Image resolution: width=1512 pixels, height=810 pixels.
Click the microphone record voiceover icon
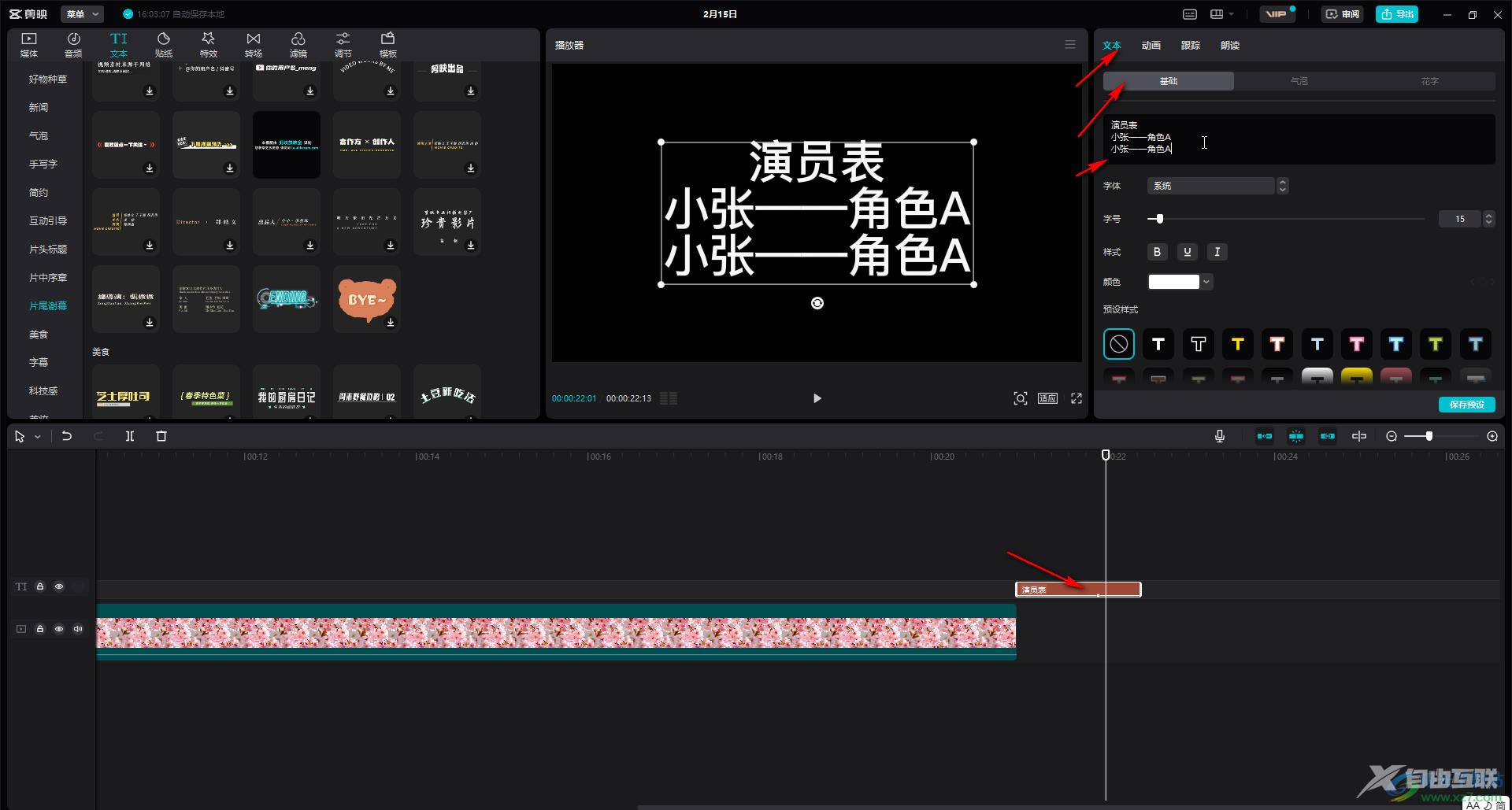pos(1220,436)
